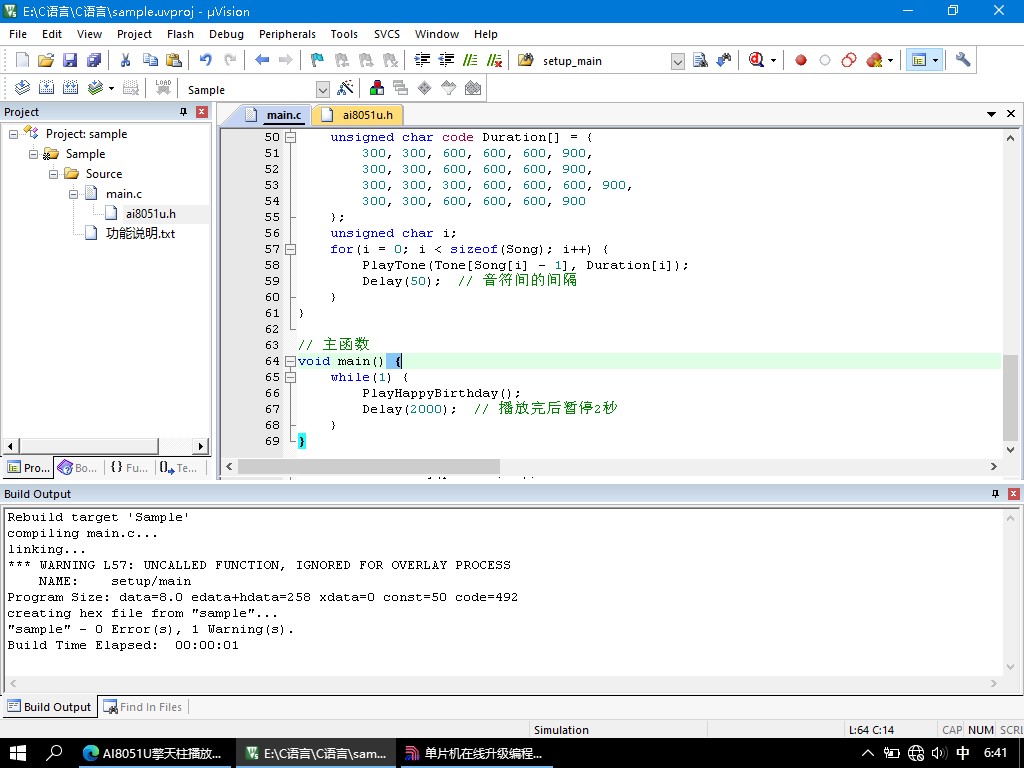This screenshot has width=1024, height=768.
Task: Open the setup_main find dropdown
Action: point(678,61)
